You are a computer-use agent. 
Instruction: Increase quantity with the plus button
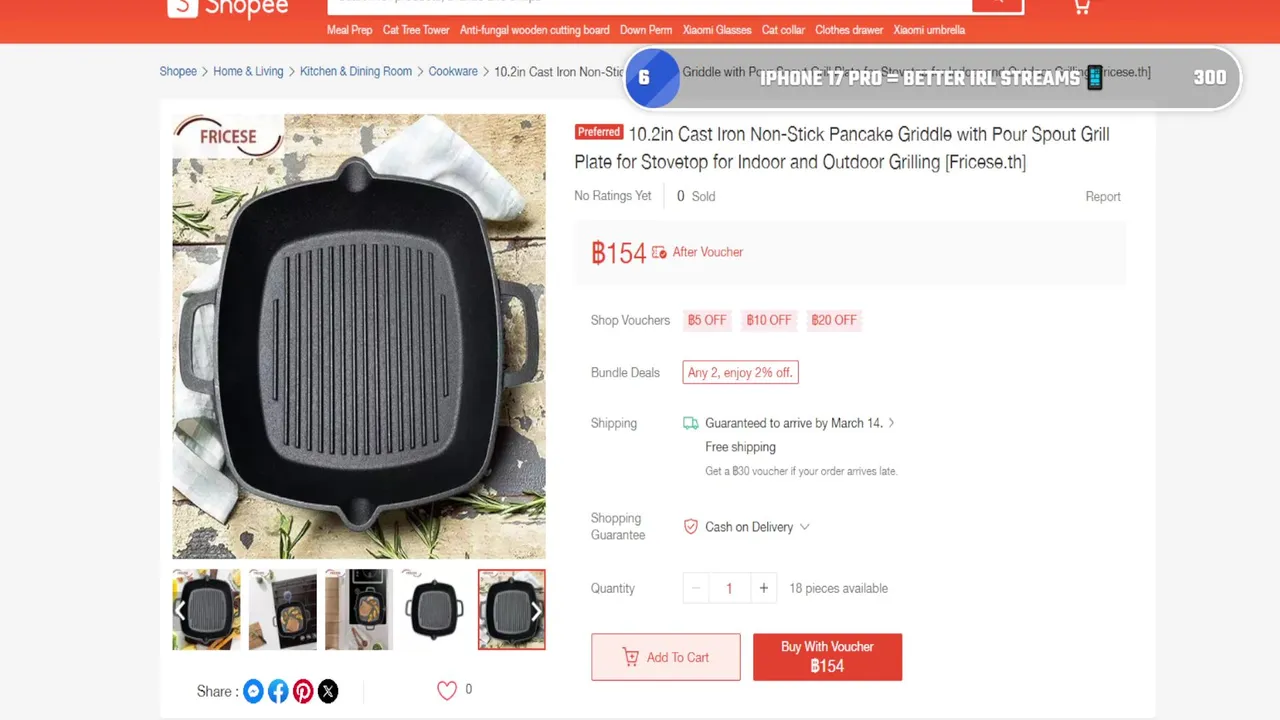764,588
